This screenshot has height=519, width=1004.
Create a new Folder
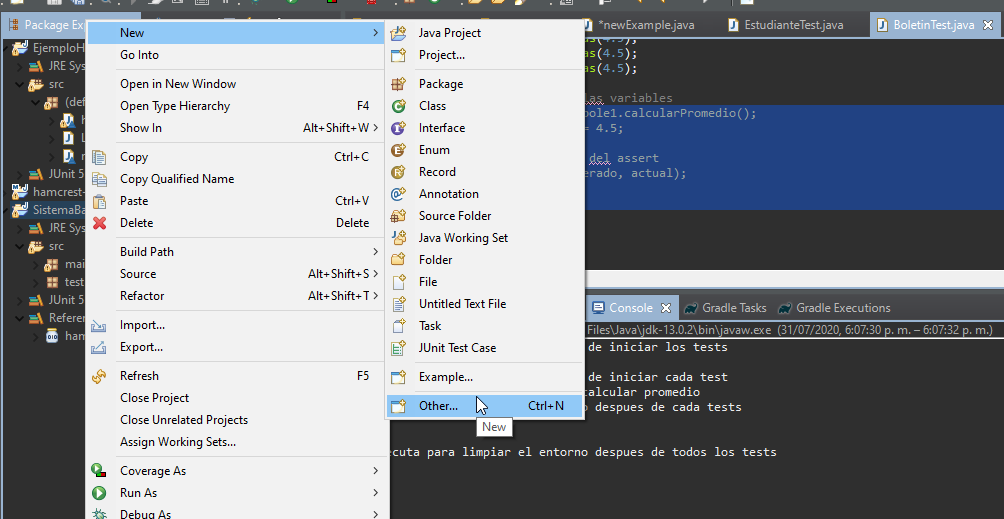point(484,260)
